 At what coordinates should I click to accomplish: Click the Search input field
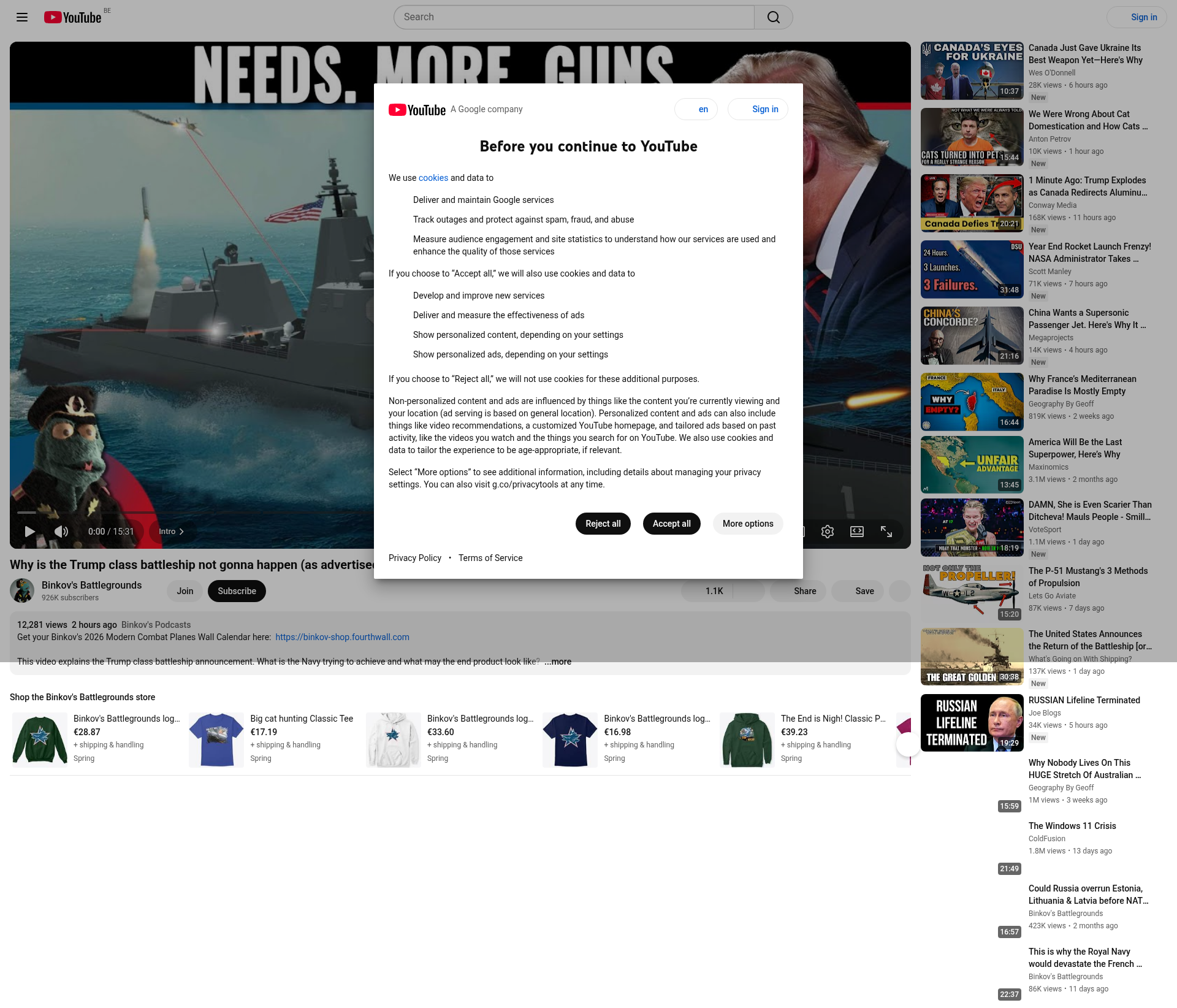click(574, 17)
